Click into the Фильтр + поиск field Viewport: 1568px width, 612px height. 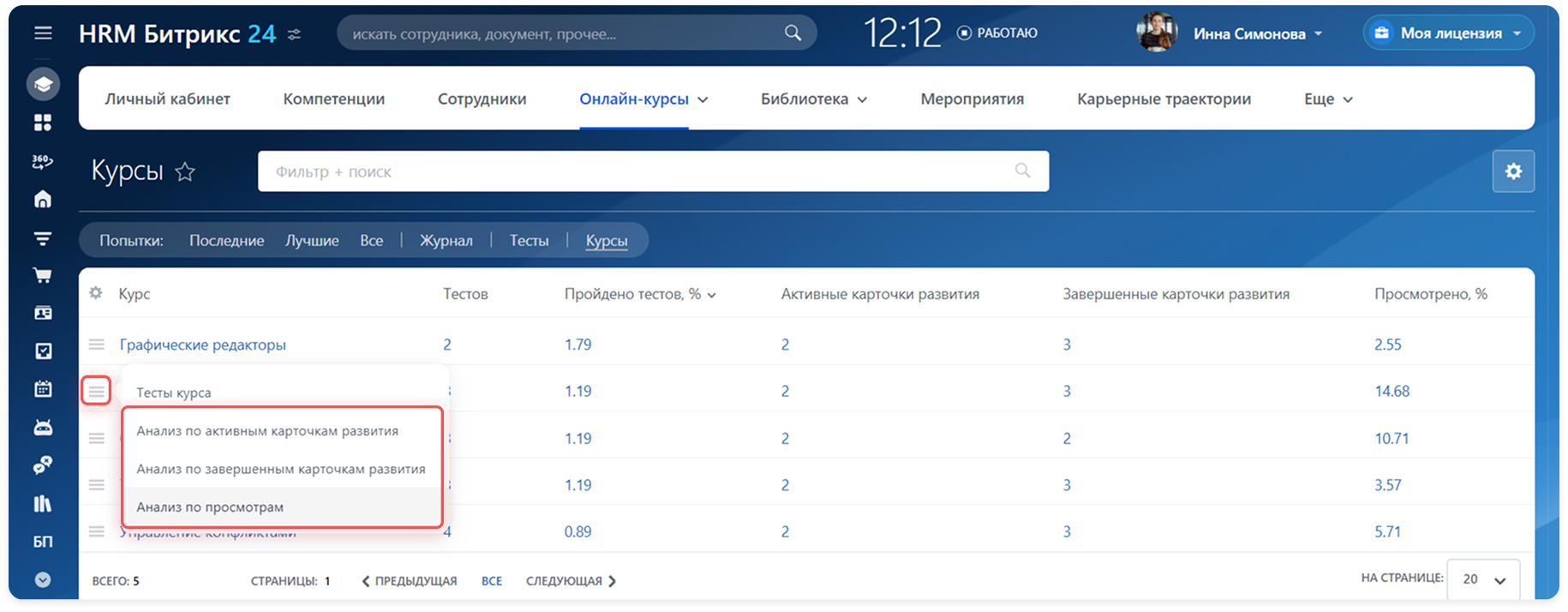[x=634, y=171]
